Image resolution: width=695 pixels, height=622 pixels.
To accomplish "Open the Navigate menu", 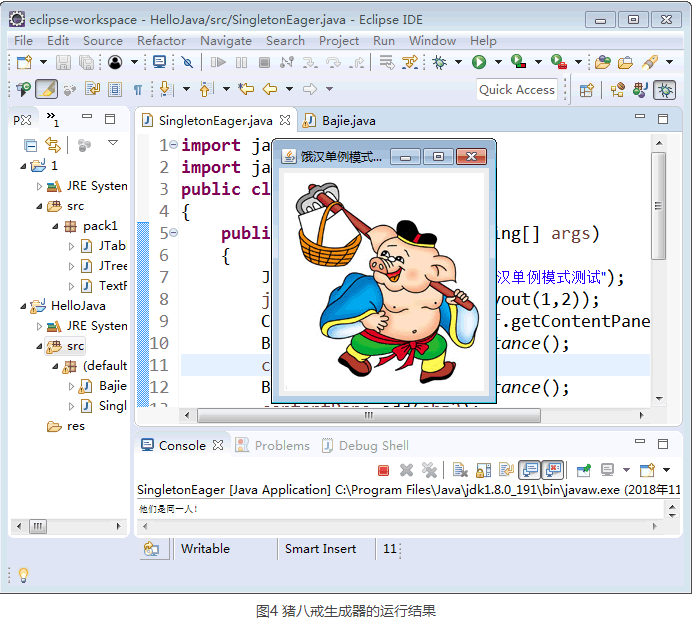I will point(226,41).
